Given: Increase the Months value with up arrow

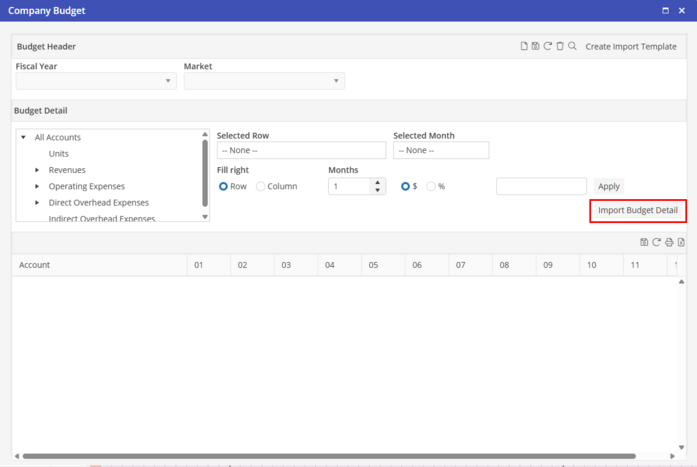Looking at the screenshot, I should 377,182.
